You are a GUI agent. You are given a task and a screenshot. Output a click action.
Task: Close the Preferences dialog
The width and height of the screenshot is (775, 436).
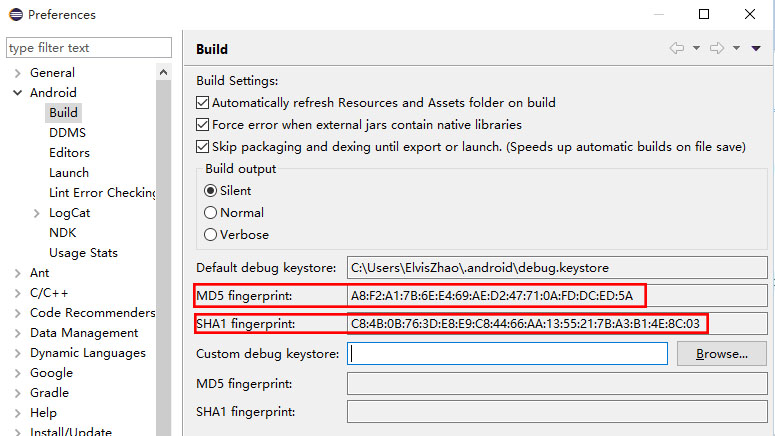[x=750, y=14]
